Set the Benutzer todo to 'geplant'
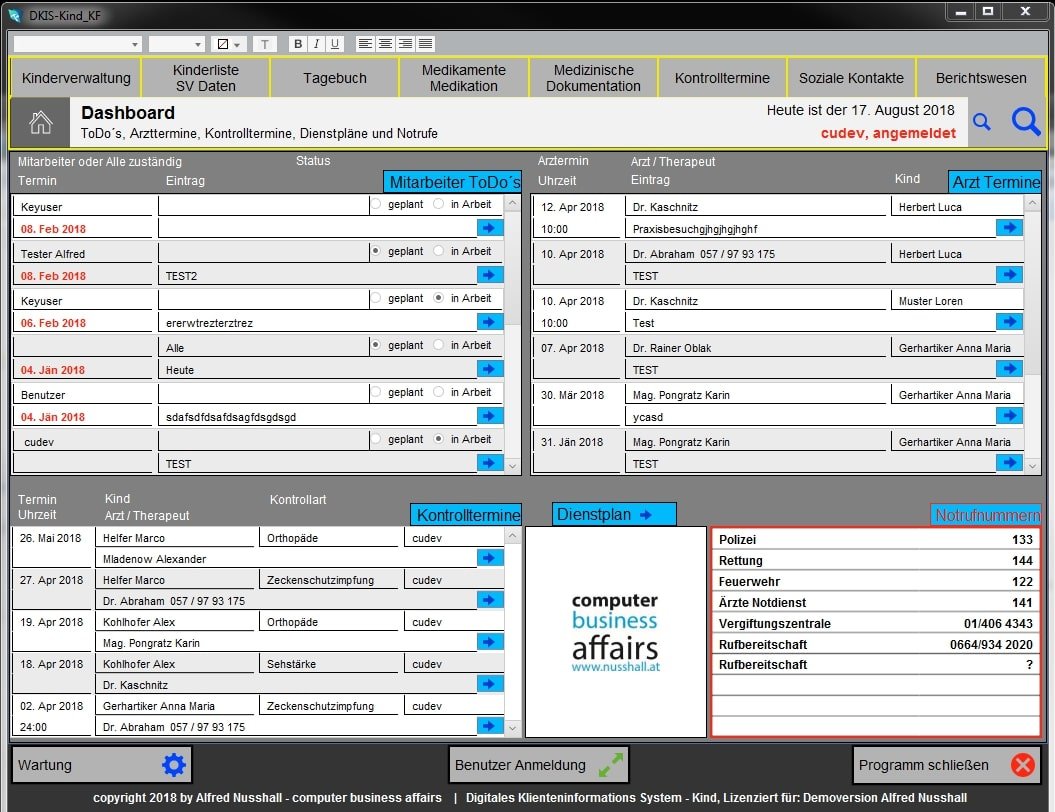1055x812 pixels. coord(376,392)
